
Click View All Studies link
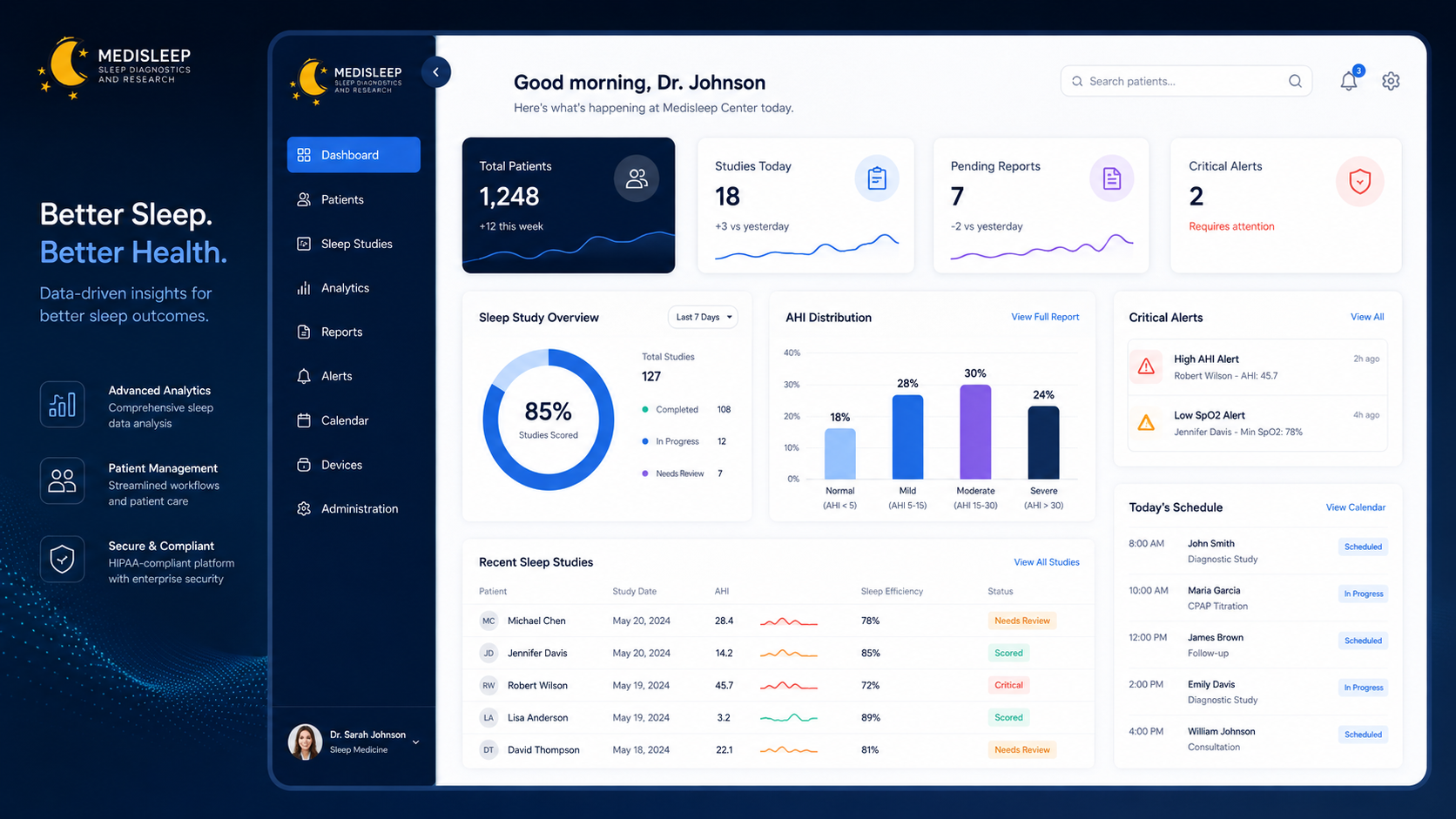coord(1047,562)
